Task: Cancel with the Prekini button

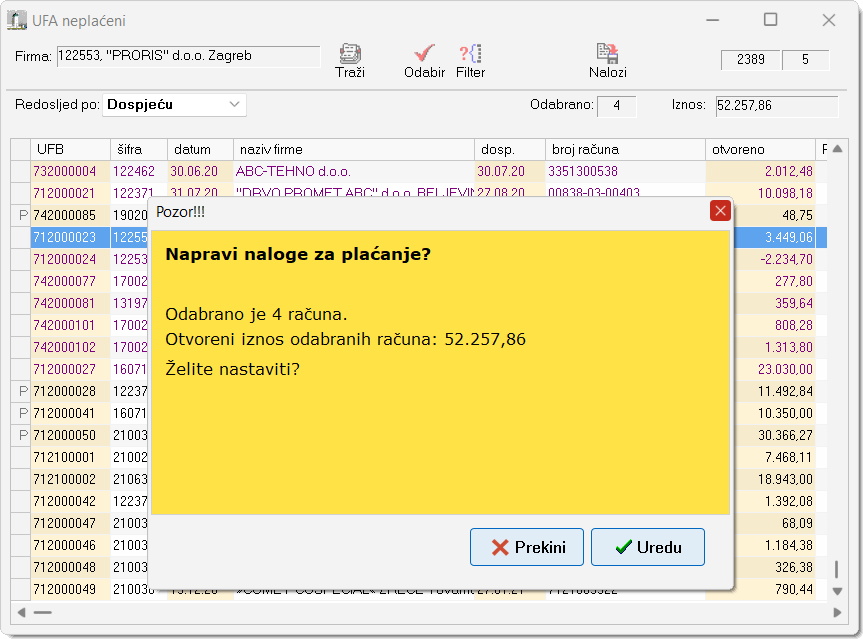Action: (527, 547)
